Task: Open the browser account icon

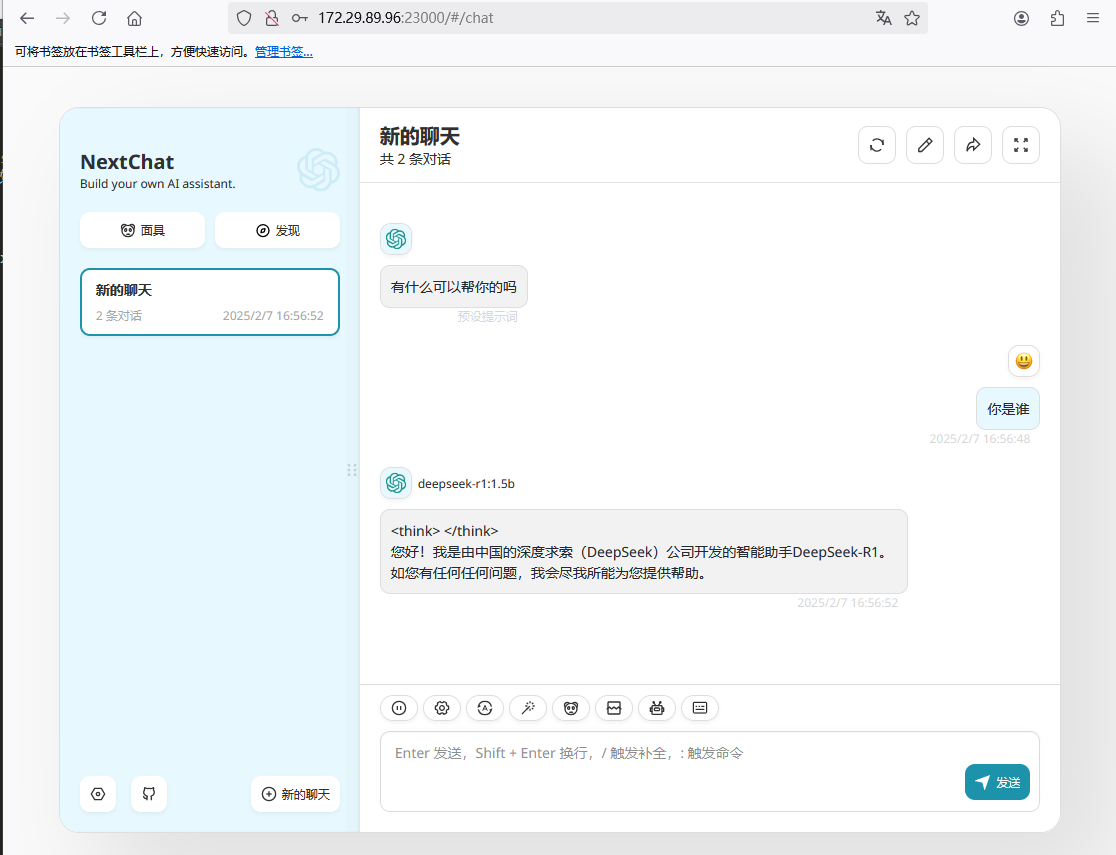Action: (1021, 19)
